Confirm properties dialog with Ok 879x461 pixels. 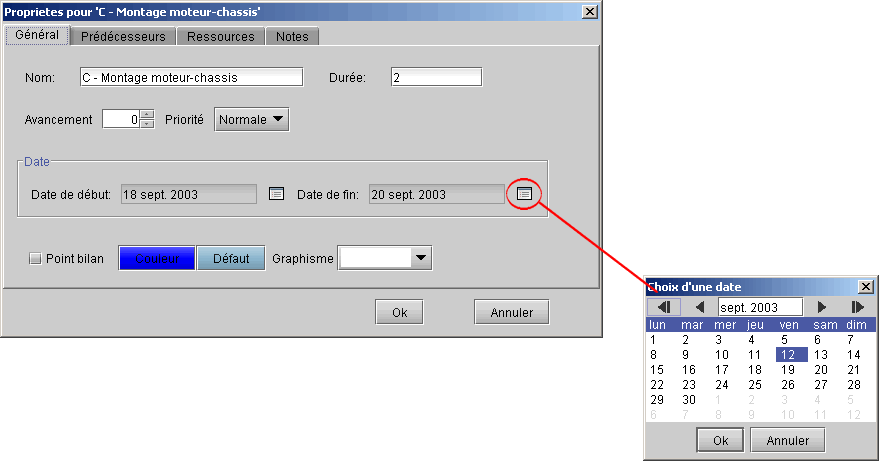(399, 312)
